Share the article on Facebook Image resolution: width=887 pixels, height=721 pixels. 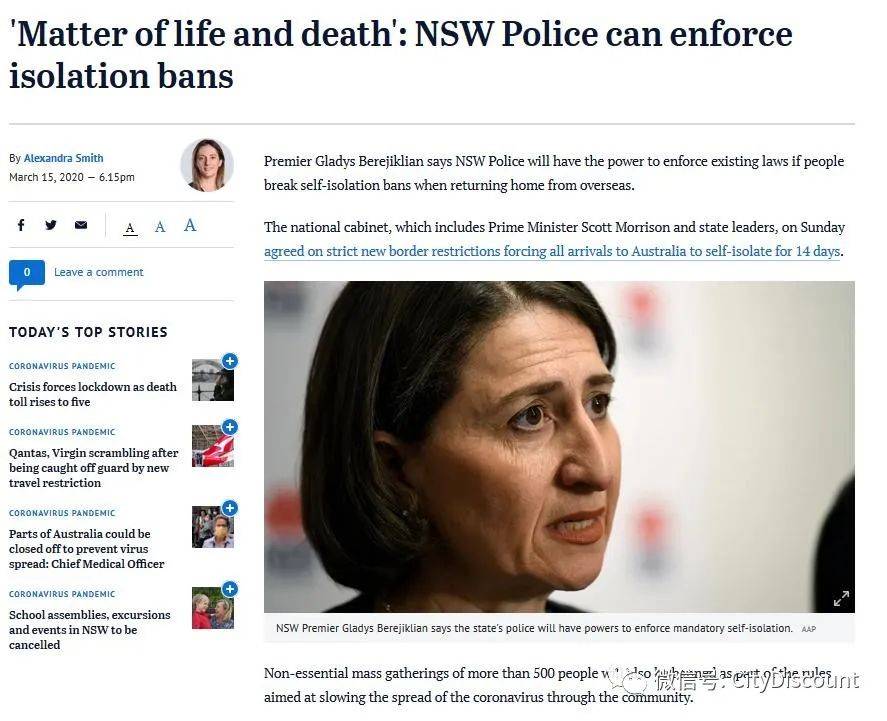pyautogui.click(x=21, y=225)
